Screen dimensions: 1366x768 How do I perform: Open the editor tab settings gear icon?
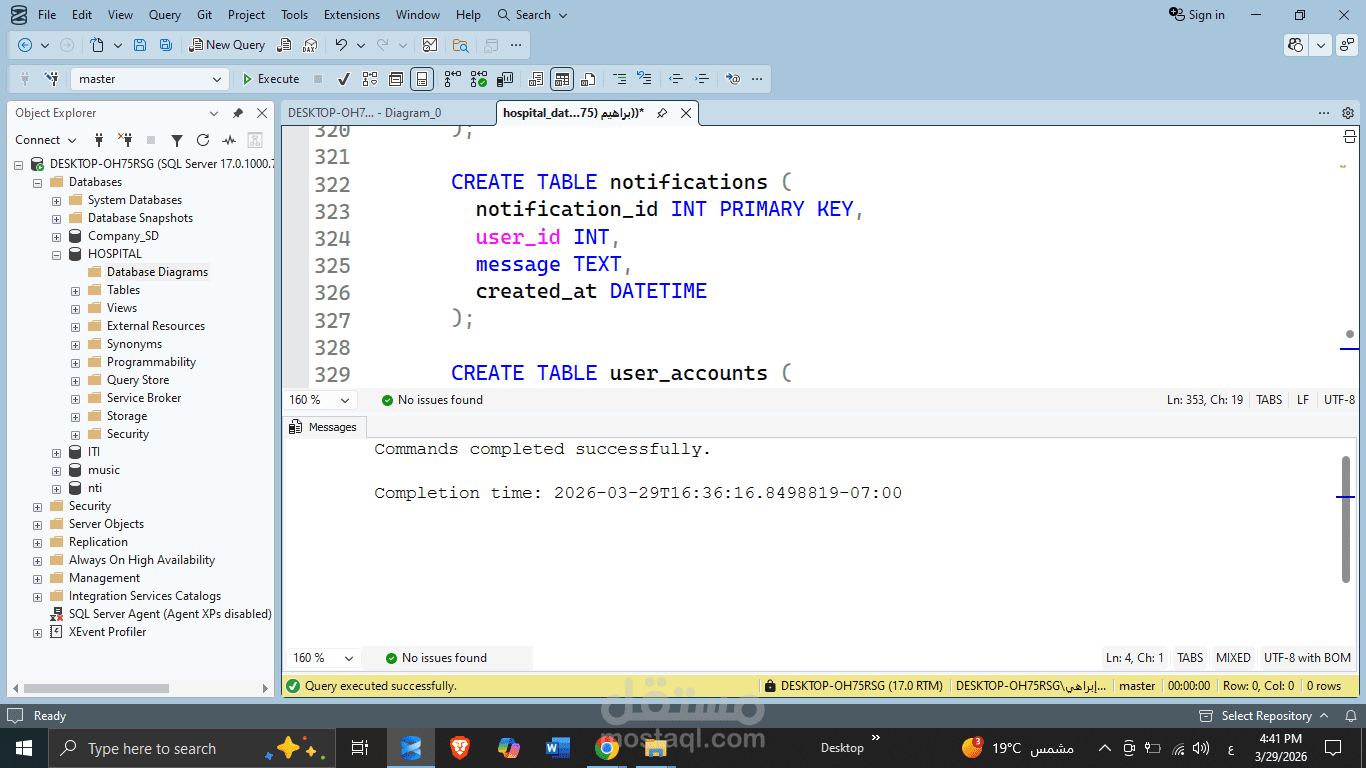coord(1348,113)
